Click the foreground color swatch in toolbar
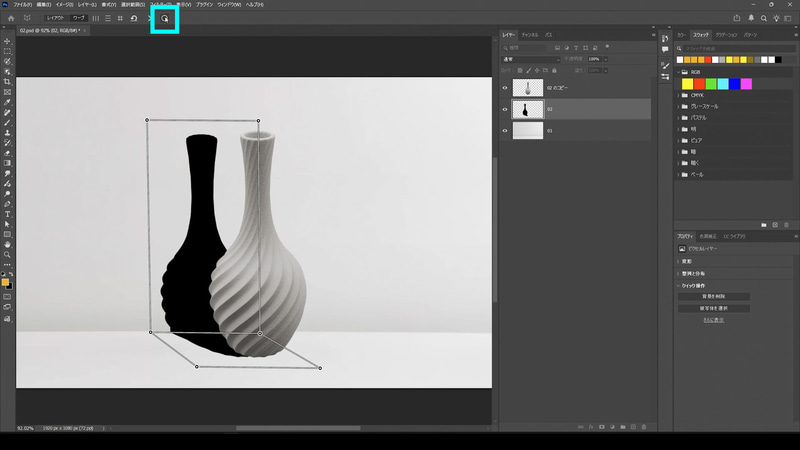Image resolution: width=800 pixels, height=450 pixels. pyautogui.click(x=5, y=282)
